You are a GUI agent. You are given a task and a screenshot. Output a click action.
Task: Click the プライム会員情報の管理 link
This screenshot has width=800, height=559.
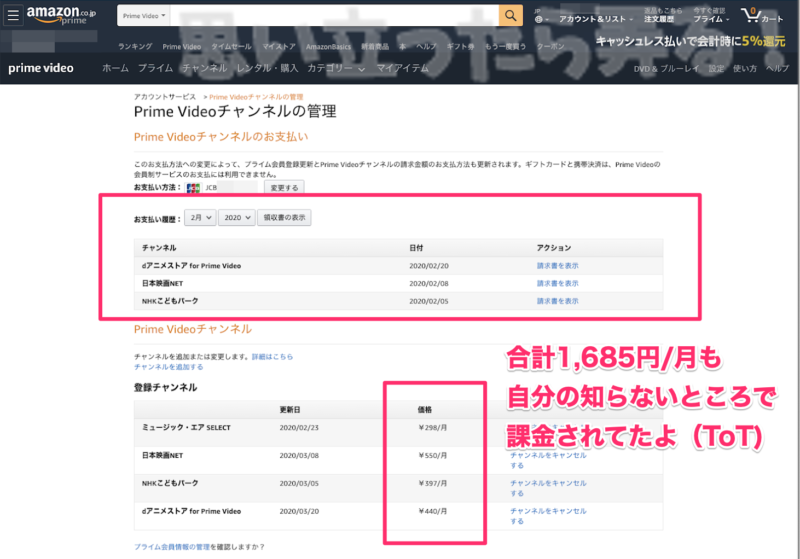click(172, 547)
